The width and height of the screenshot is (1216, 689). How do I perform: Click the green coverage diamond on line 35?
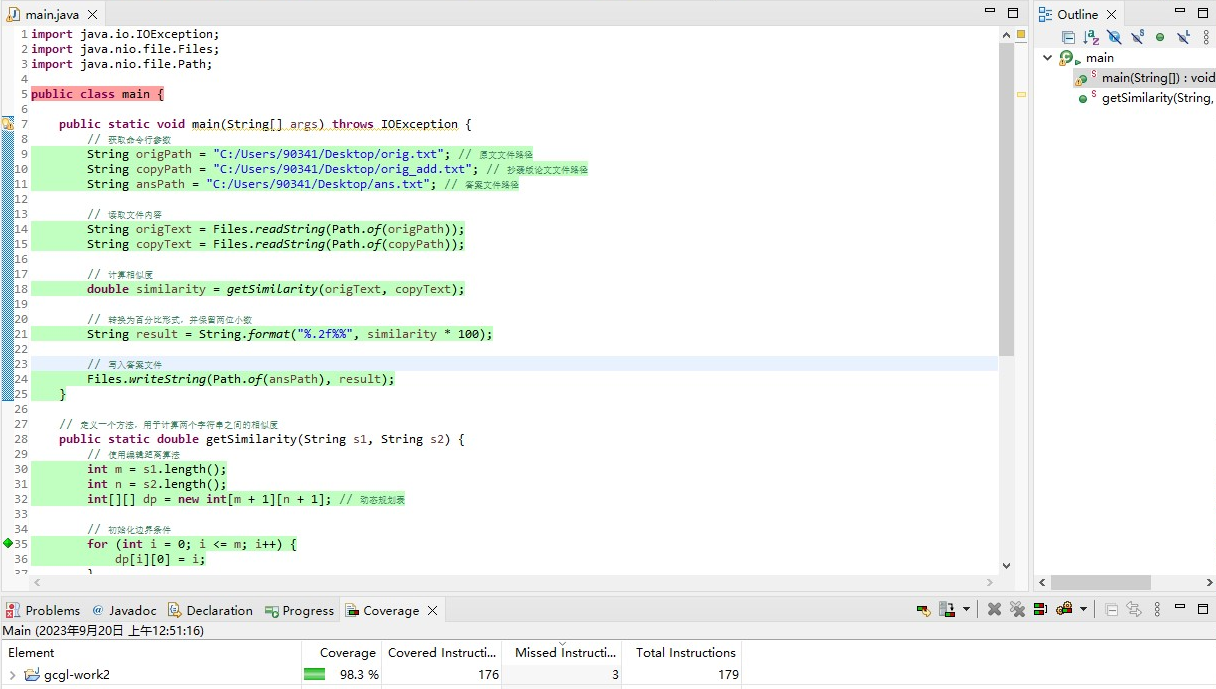pyautogui.click(x=8, y=543)
